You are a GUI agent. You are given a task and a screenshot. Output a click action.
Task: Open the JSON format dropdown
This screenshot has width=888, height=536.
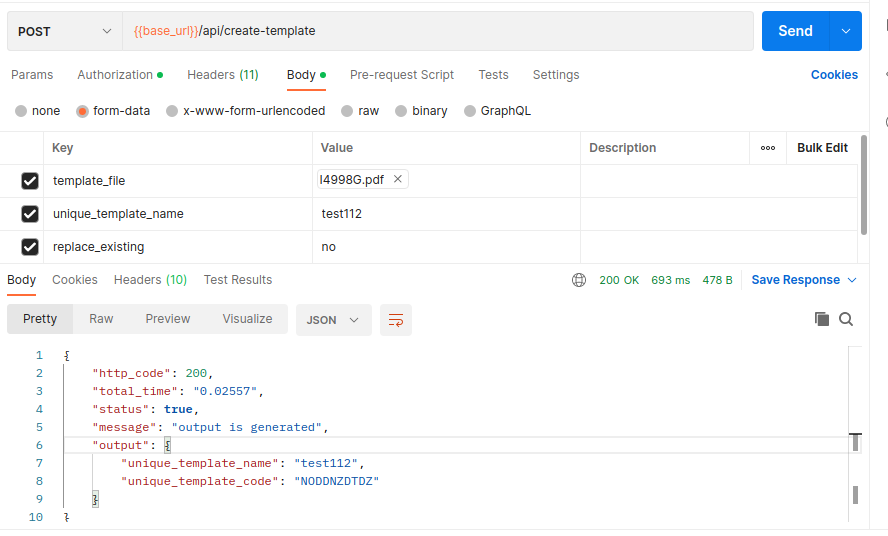click(334, 320)
